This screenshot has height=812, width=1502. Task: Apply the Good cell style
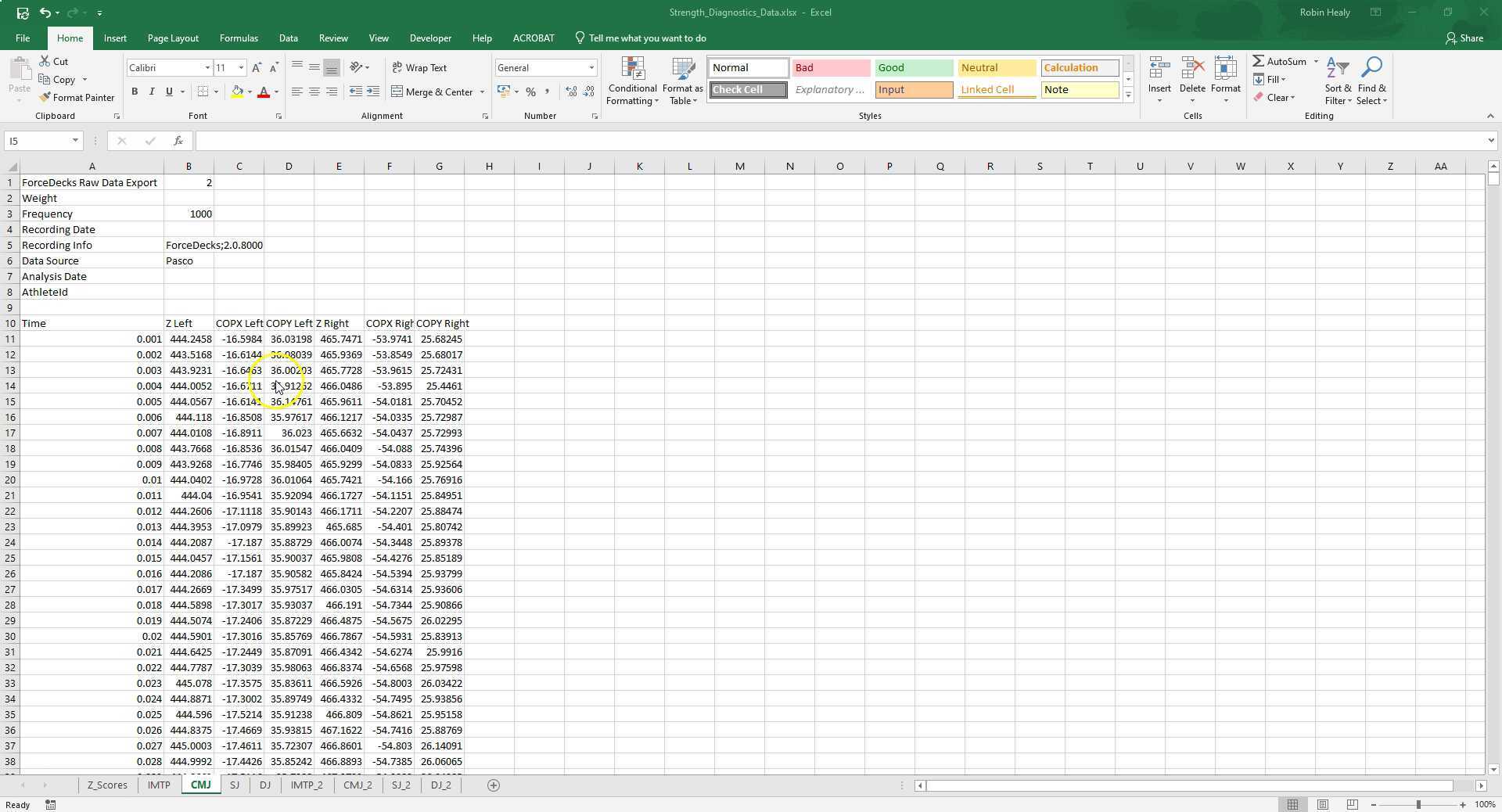point(913,68)
